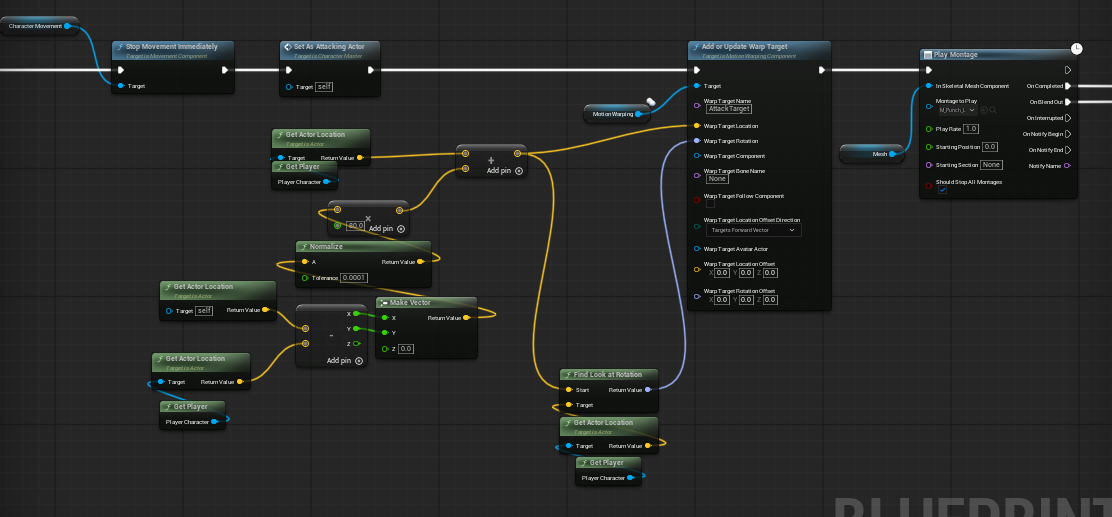This screenshot has height=517, width=1112.
Task: Click the latent clock icon on Play Montage
Action: (x=1077, y=48)
